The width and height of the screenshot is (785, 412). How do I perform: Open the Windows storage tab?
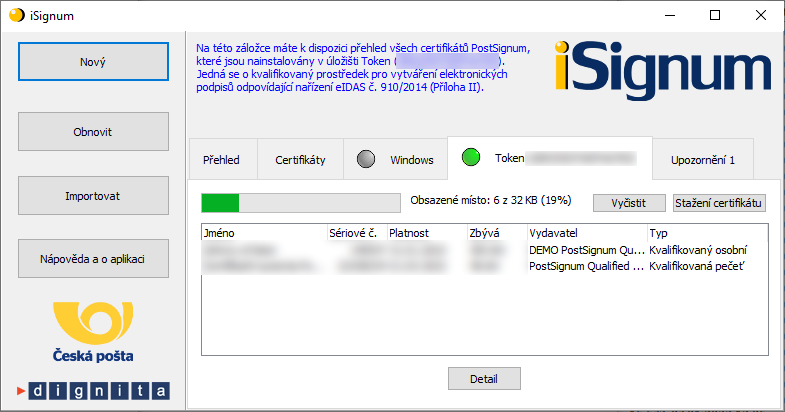pyautogui.click(x=396, y=160)
